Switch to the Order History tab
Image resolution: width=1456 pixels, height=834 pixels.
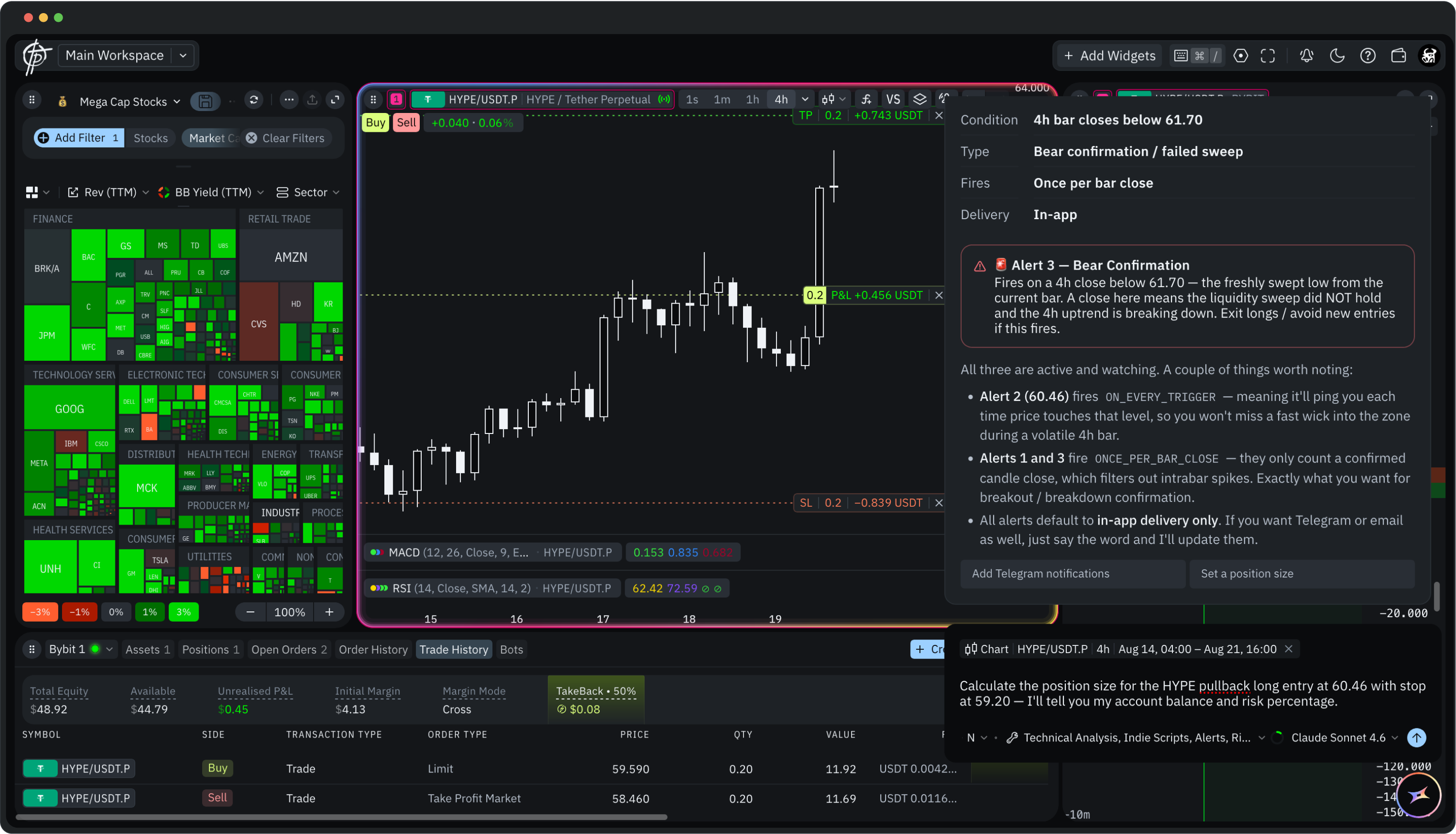click(373, 650)
